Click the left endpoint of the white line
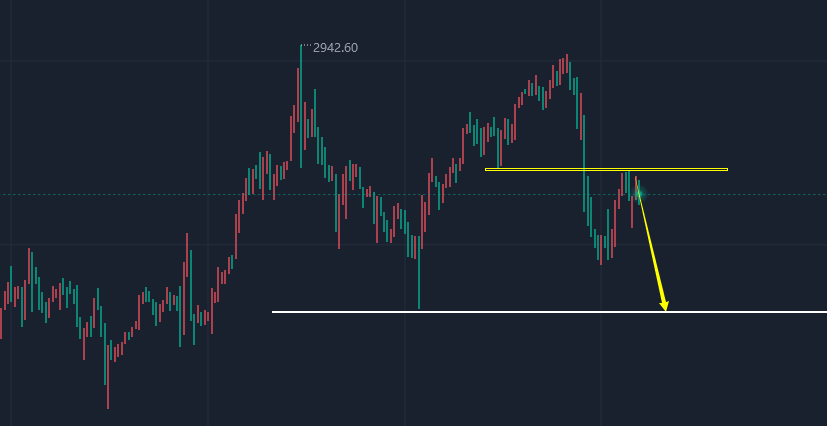 tap(273, 312)
